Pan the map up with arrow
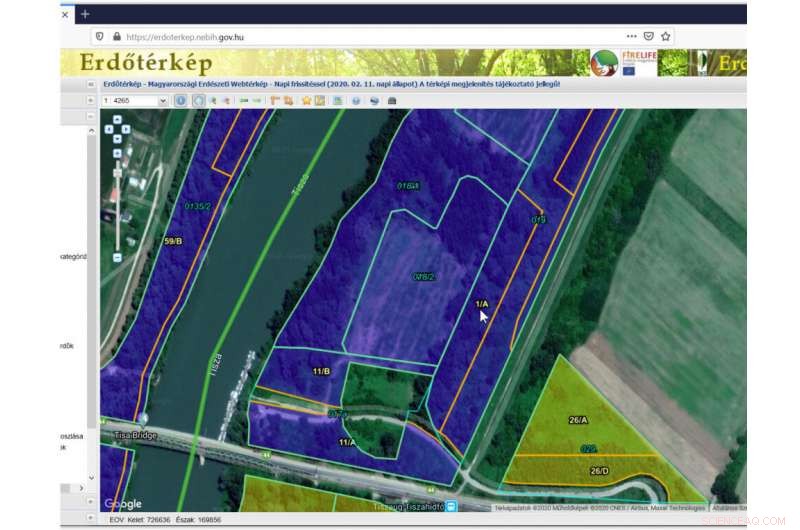 pos(117,119)
